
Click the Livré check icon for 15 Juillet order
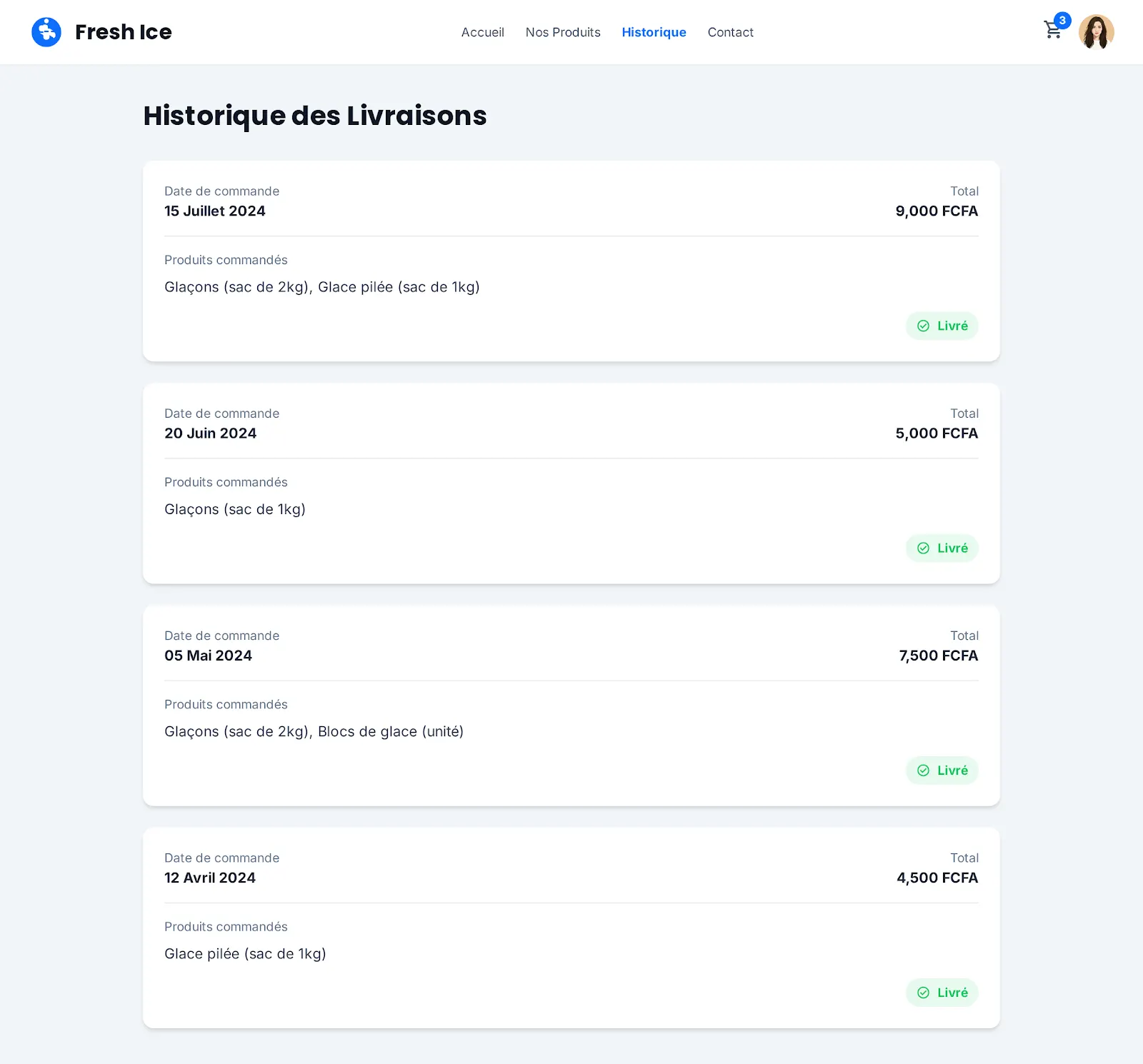pos(923,326)
